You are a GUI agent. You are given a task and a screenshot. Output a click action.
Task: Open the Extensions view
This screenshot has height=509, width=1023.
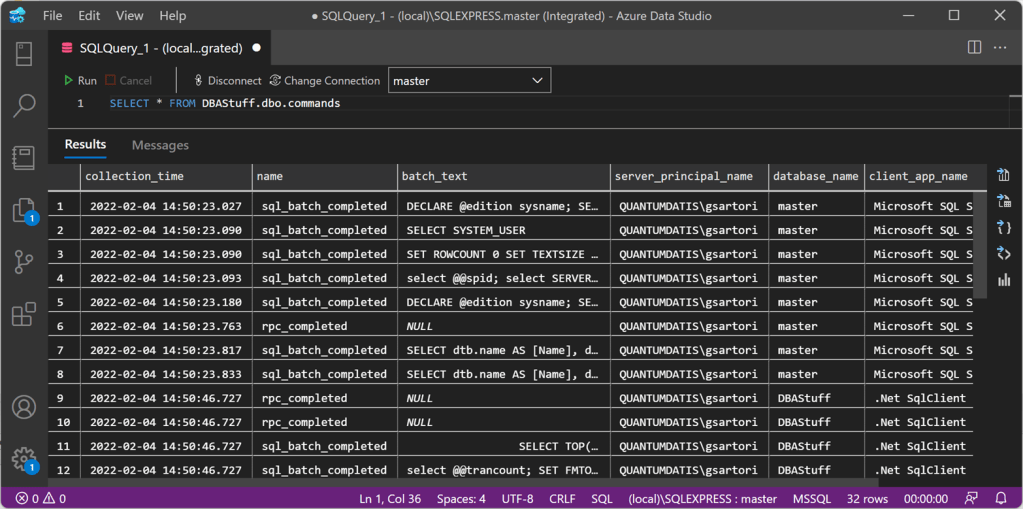pyautogui.click(x=24, y=314)
